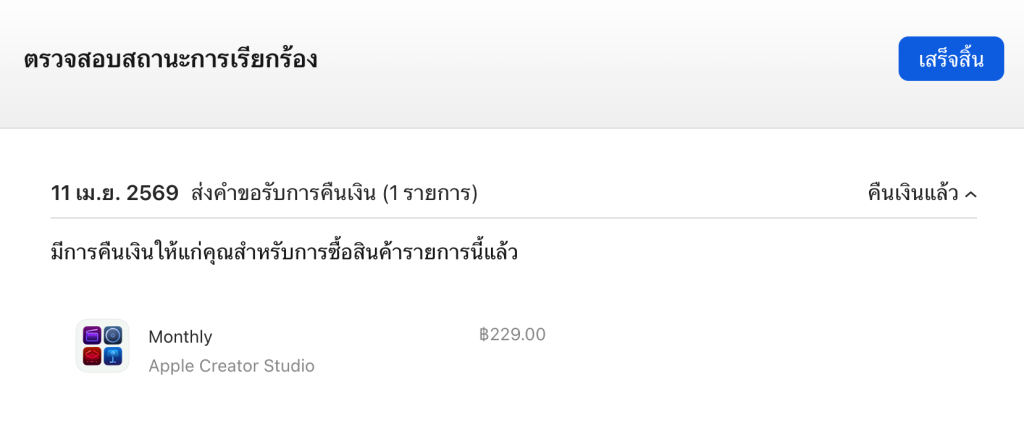
Task: Click the blue circular disc tile in app icon
Action: pyautogui.click(x=113, y=336)
